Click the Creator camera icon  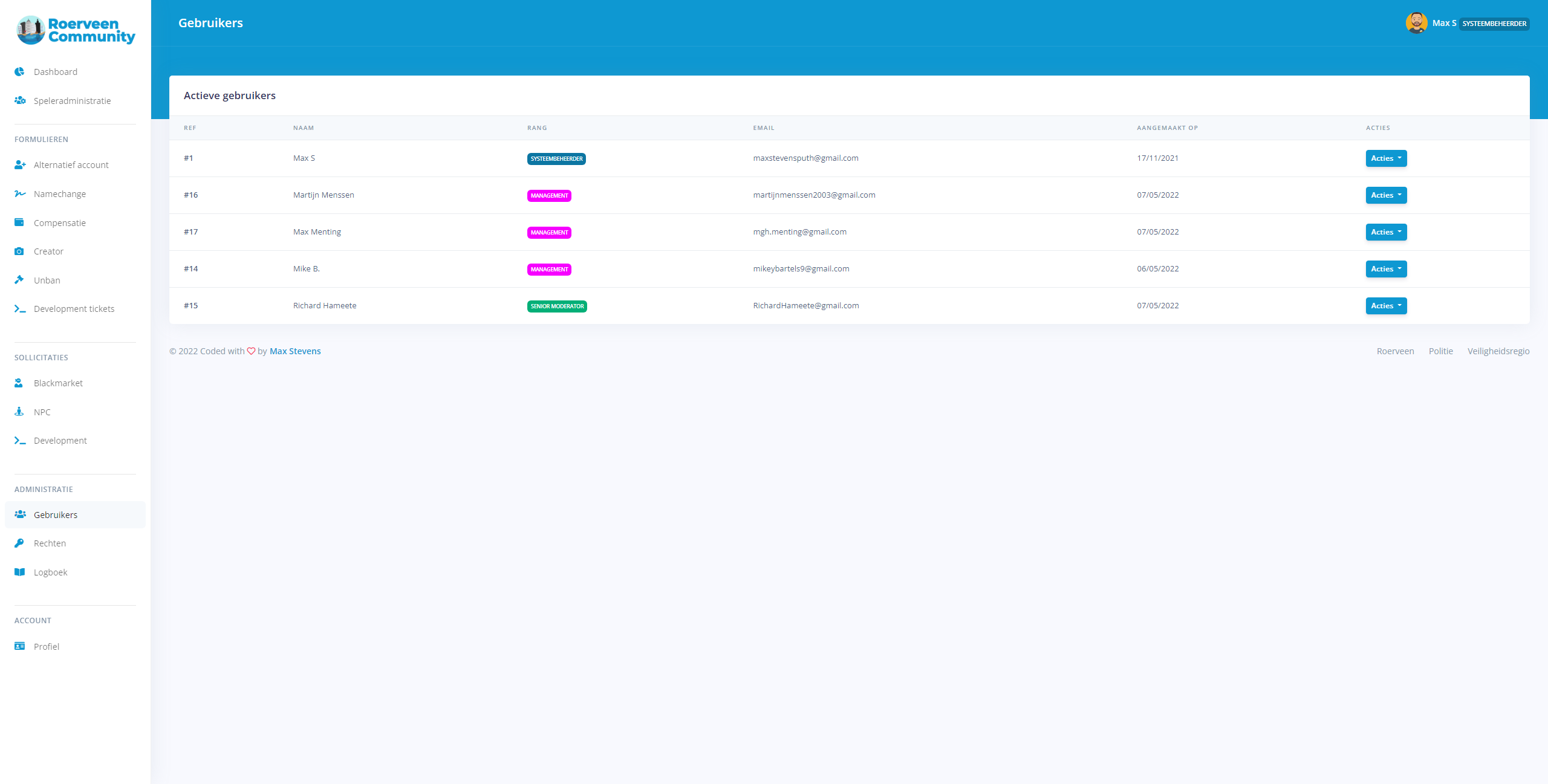click(x=19, y=251)
